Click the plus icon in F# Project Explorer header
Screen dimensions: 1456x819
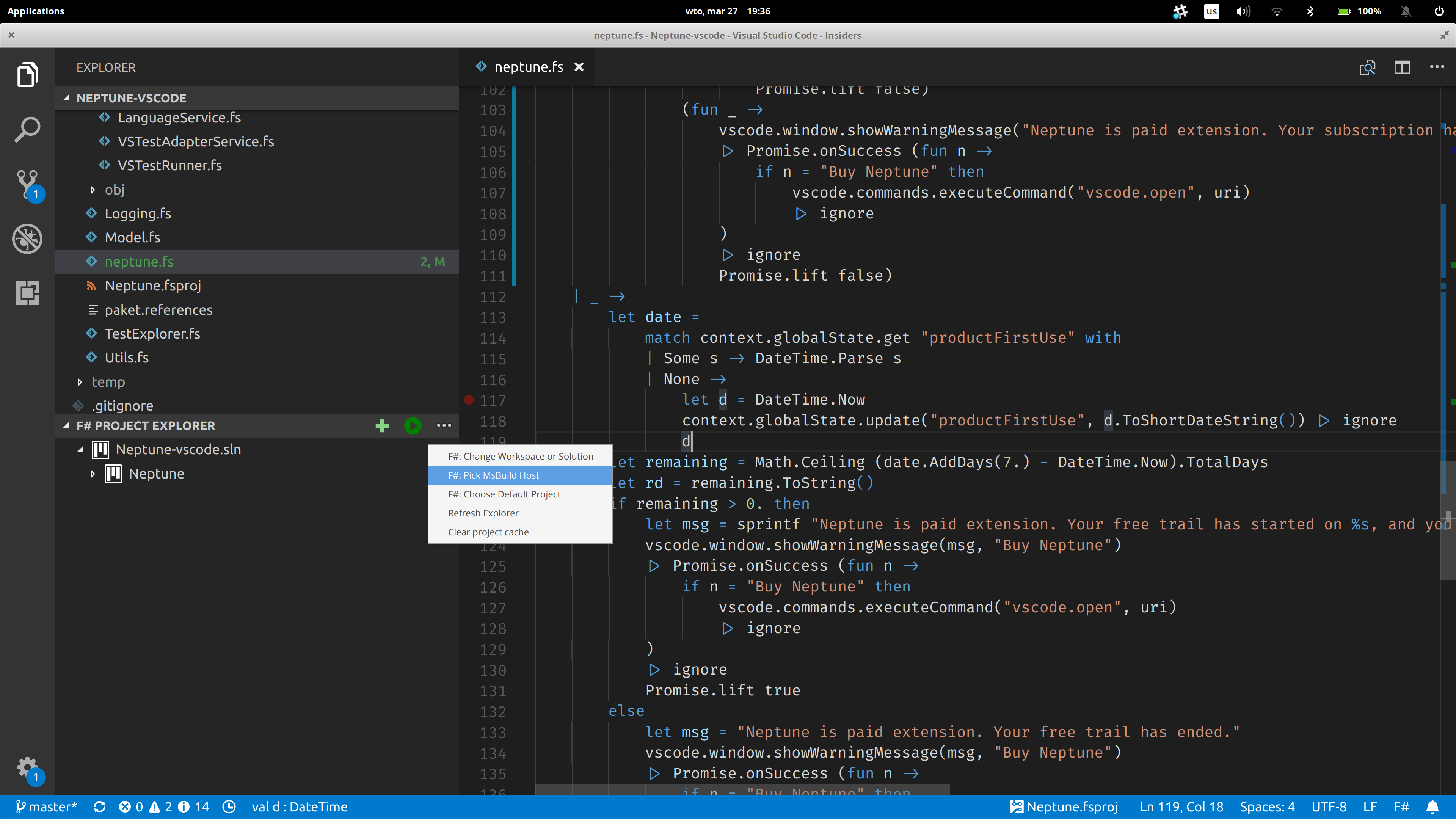(383, 425)
